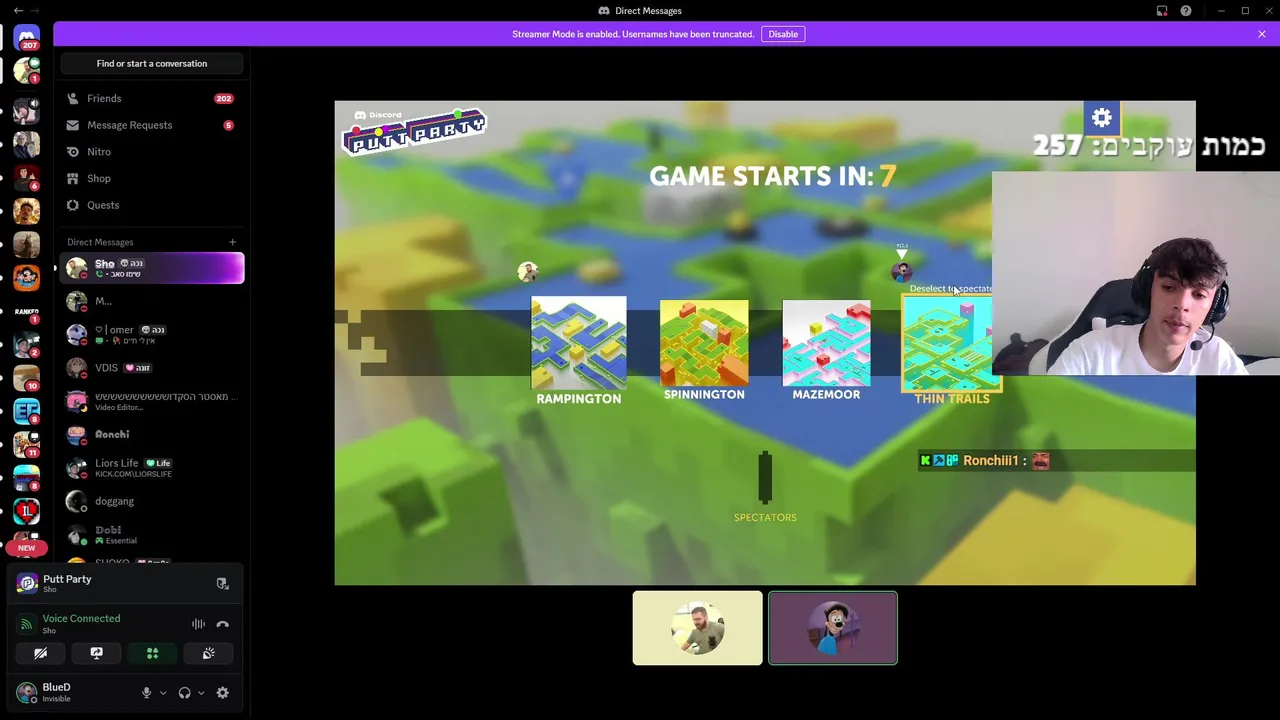The image size is (1280, 720).
Task: Open the Video Editor user conversation
Action: 152,401
